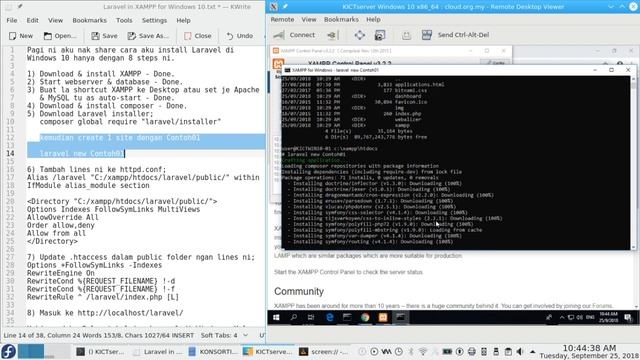The height and width of the screenshot is (360, 640).
Task: Open remote Windows notification center icon
Action: (x=628, y=317)
